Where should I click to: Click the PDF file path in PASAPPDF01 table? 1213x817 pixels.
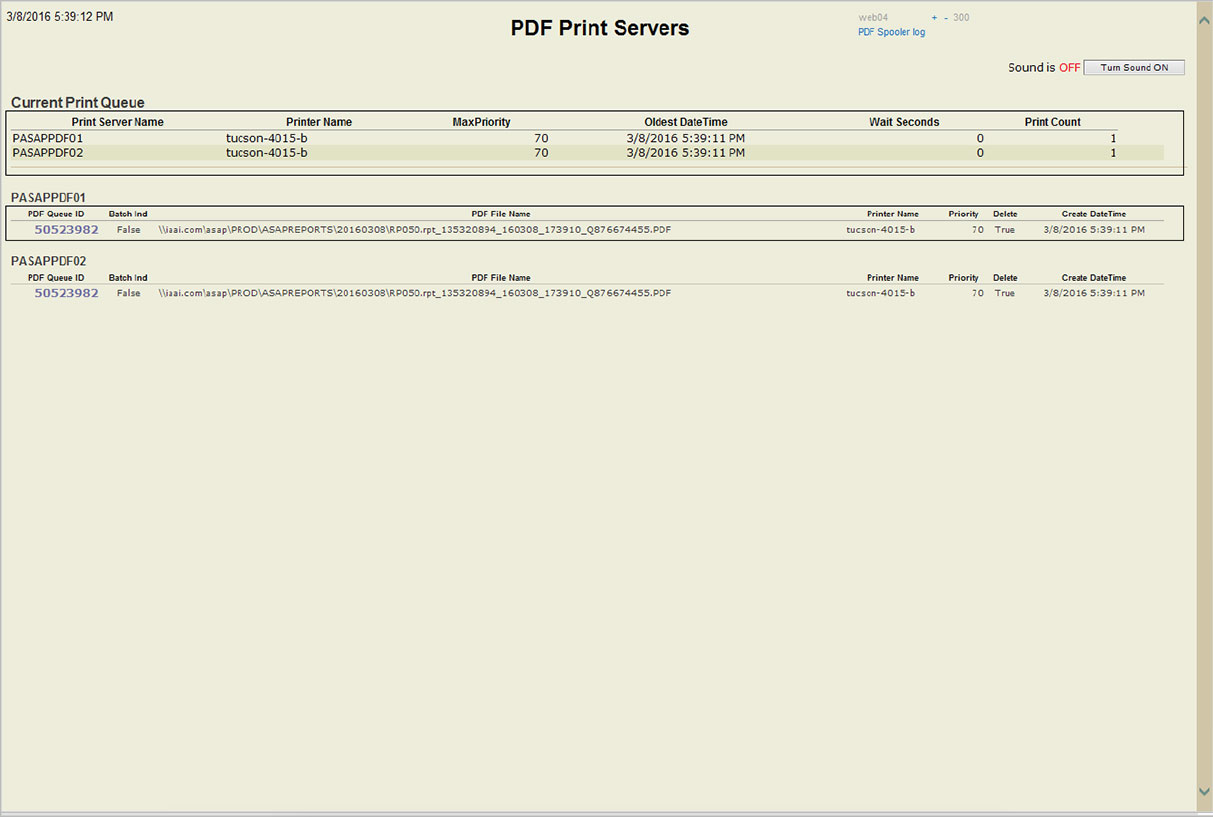coord(414,230)
